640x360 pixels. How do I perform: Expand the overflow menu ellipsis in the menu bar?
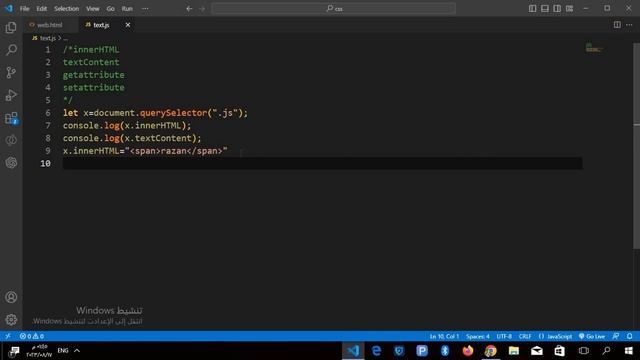(x=145, y=9)
